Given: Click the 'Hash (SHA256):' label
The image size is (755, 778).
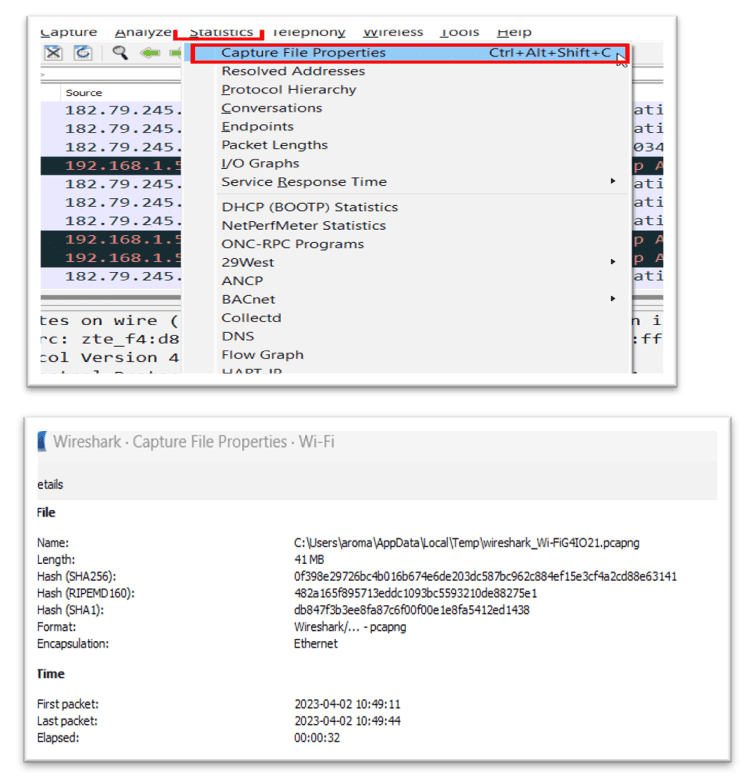Looking at the screenshot, I should point(76,577).
